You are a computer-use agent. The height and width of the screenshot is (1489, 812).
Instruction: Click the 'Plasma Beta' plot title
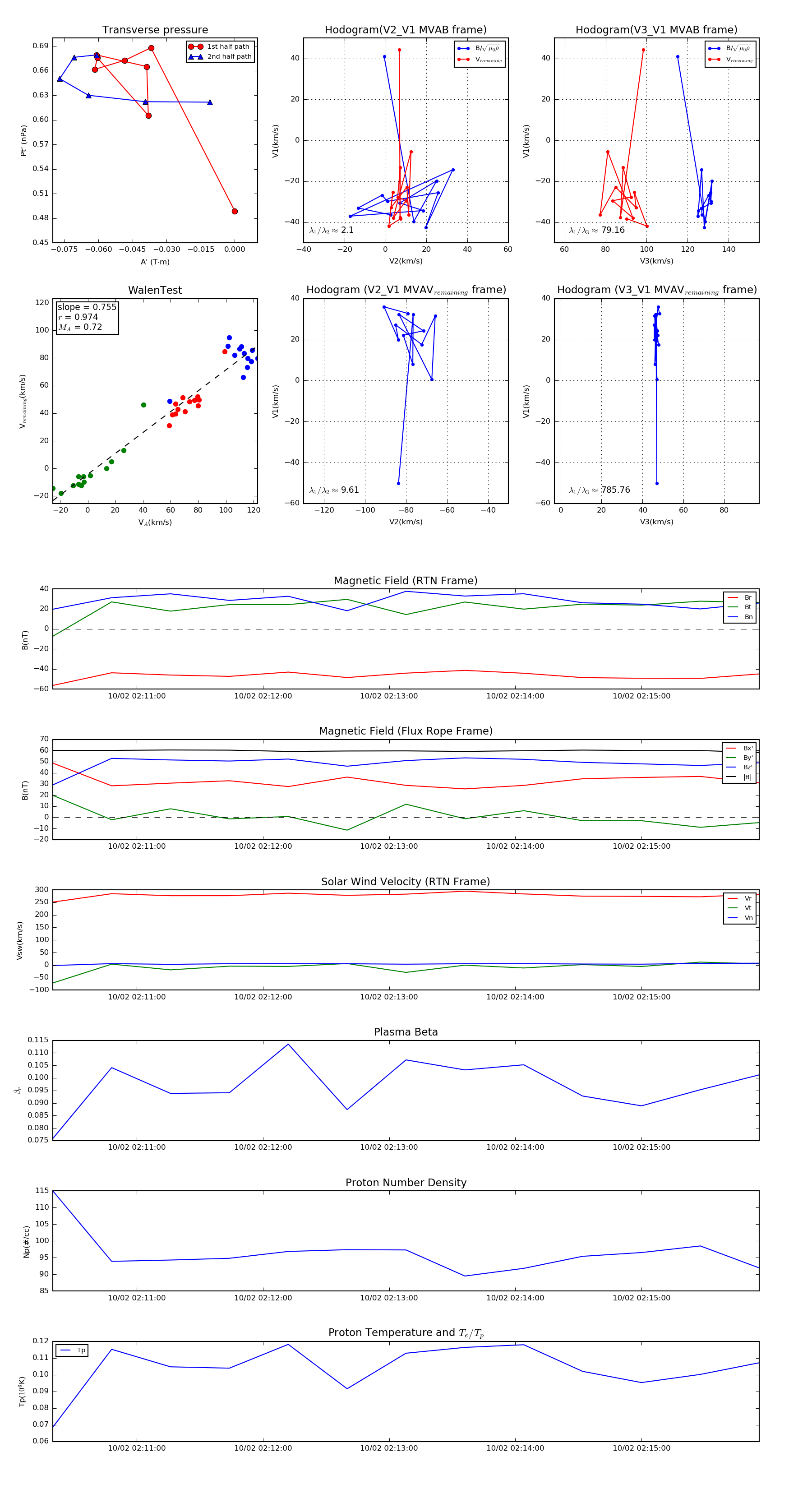pyautogui.click(x=406, y=1032)
